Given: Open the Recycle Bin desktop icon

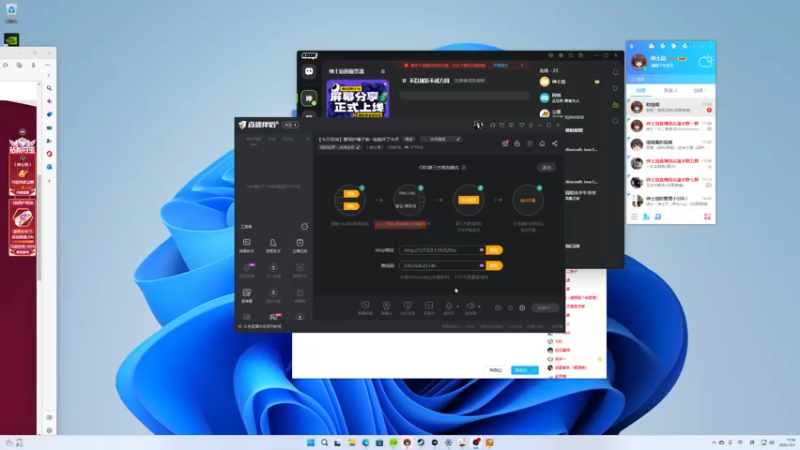Looking at the screenshot, I should coord(11,13).
